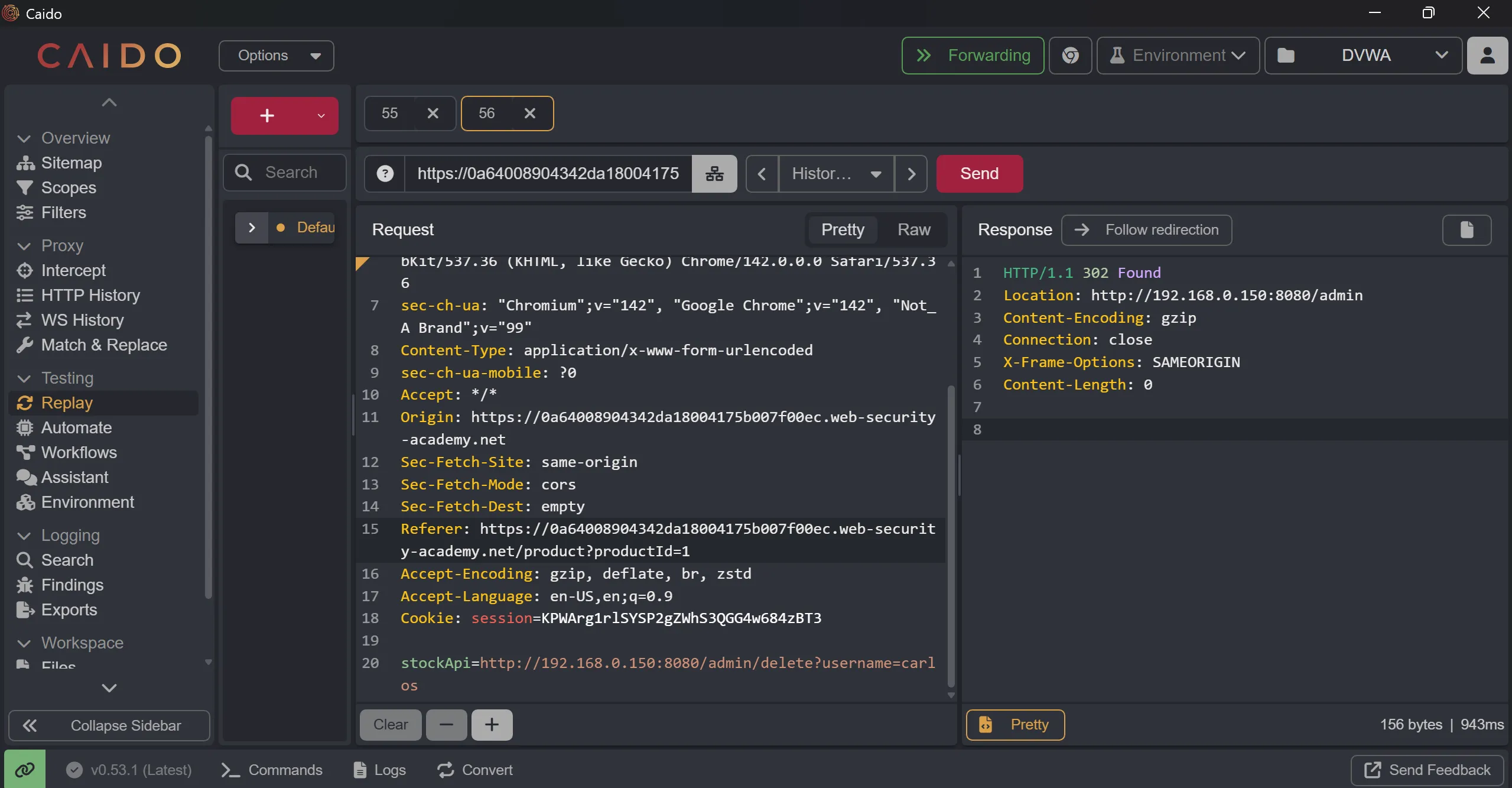Open Match & Replace tool
This screenshot has width=1512, height=788.
[103, 345]
